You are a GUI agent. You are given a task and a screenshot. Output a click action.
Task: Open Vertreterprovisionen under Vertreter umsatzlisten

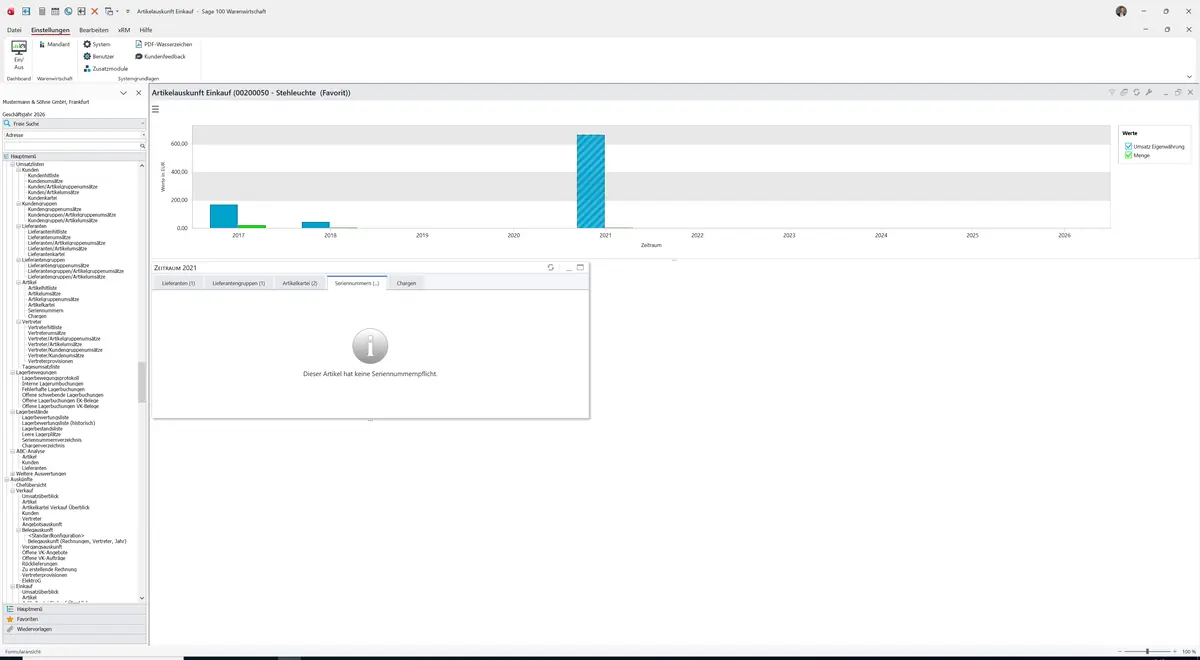pyautogui.click(x=50, y=361)
